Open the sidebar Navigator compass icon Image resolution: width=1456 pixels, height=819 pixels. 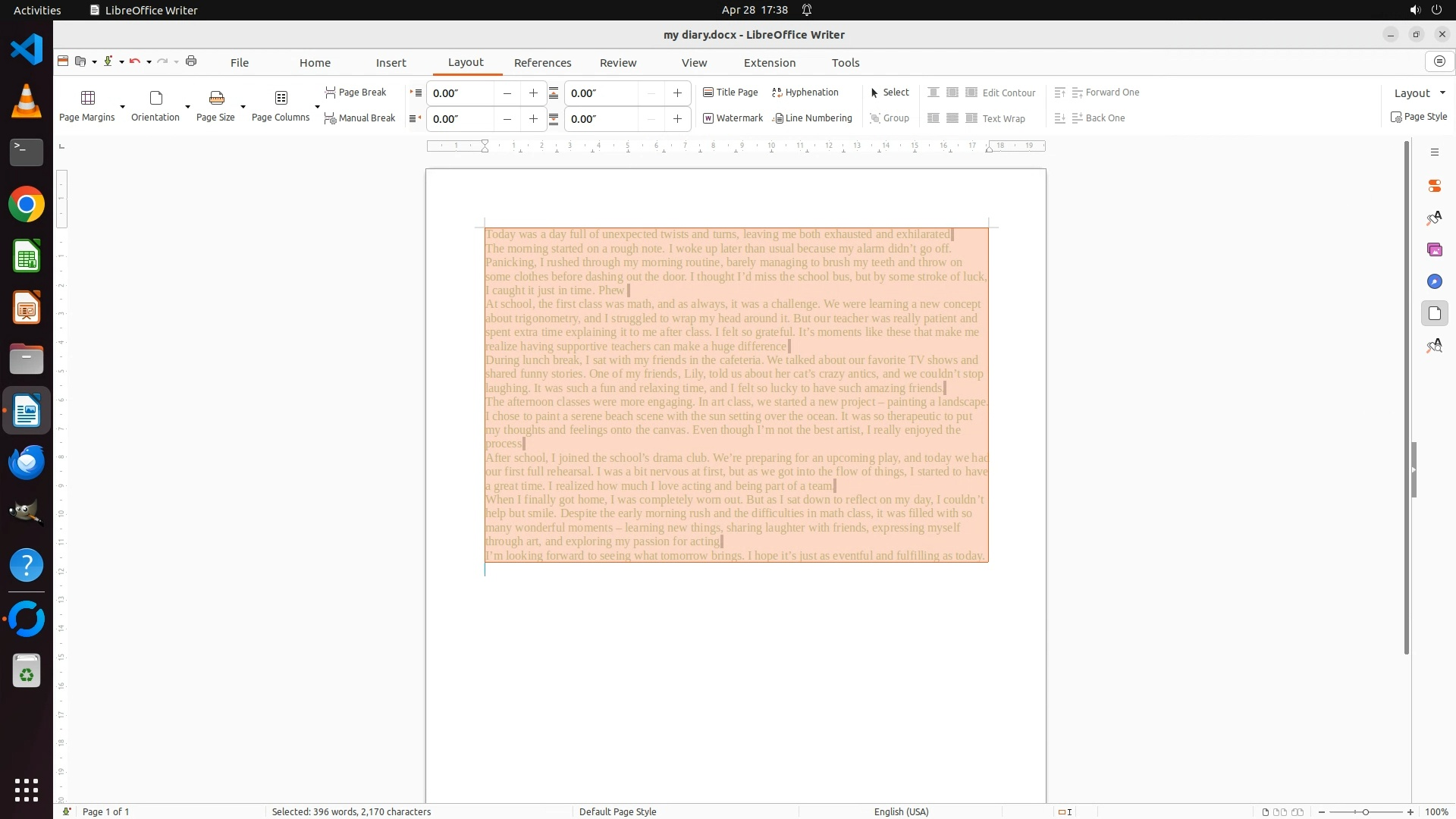[x=1434, y=281]
